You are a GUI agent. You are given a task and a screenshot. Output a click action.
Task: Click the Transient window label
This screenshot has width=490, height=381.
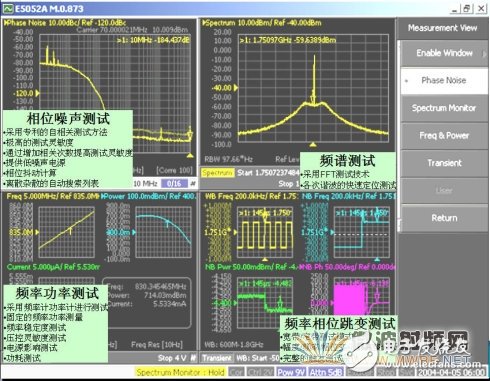(x=217, y=358)
